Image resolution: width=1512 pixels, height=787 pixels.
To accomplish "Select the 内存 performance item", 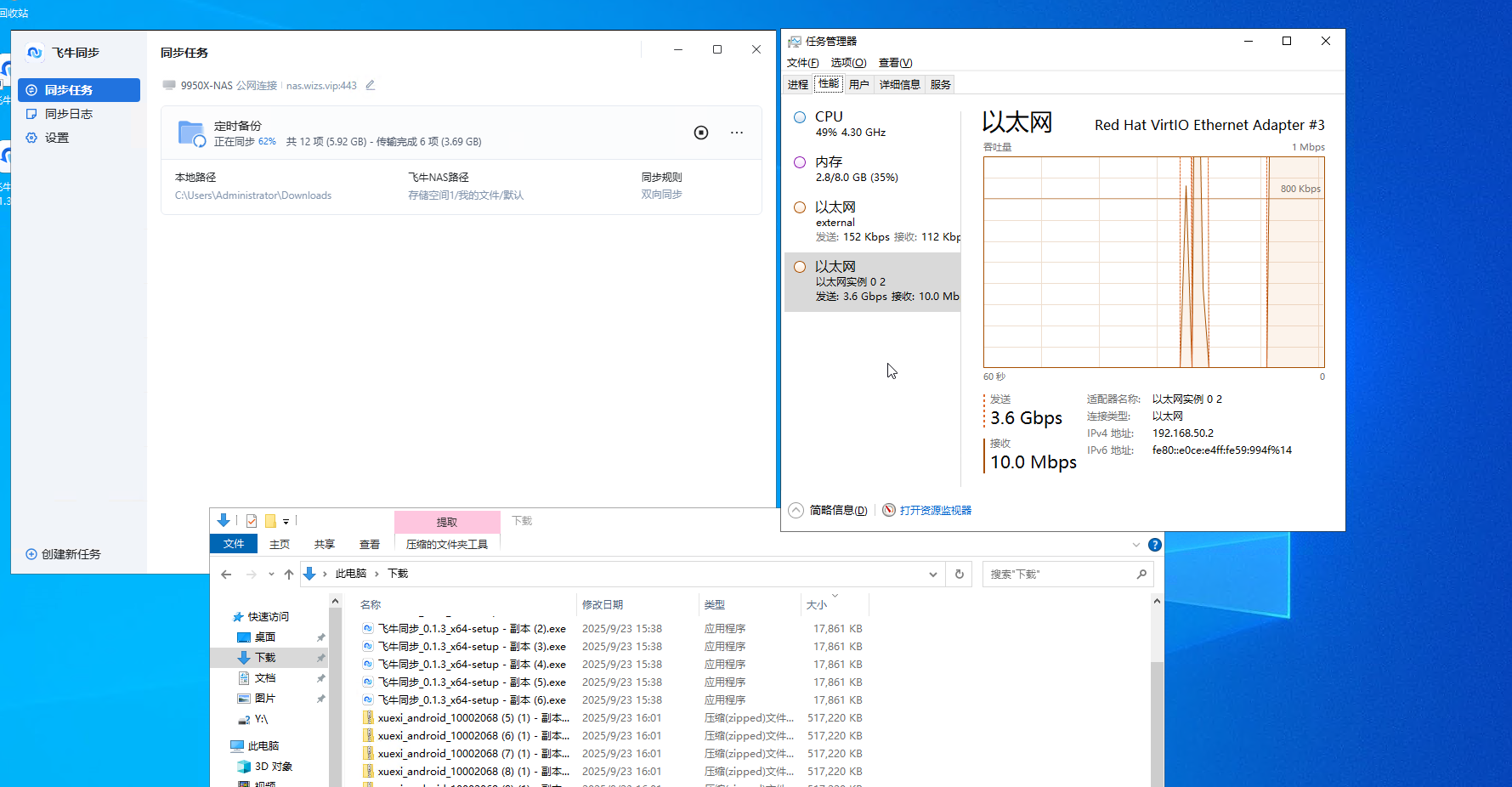I will pyautogui.click(x=875, y=168).
